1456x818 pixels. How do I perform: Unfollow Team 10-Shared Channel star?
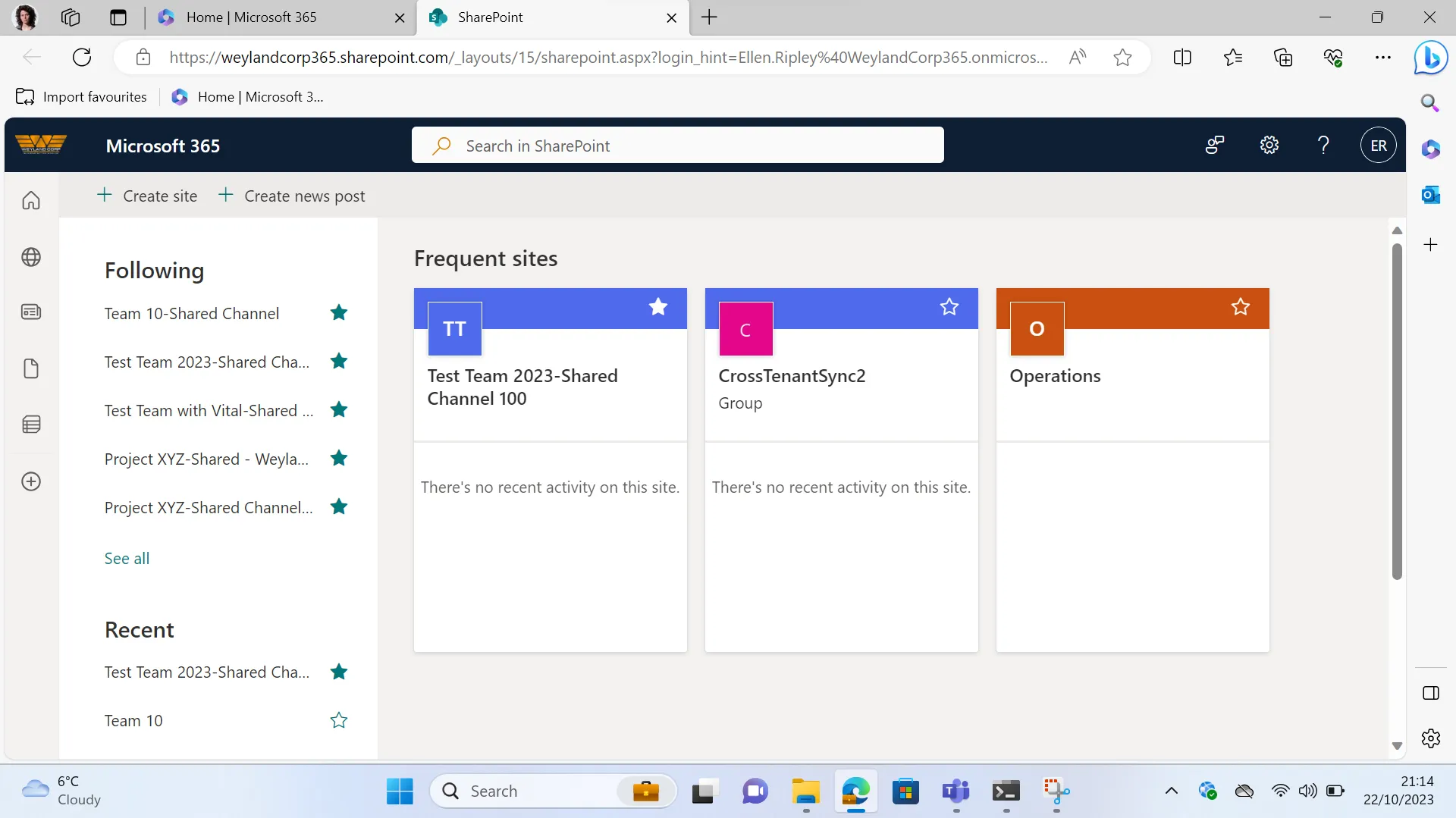(339, 312)
